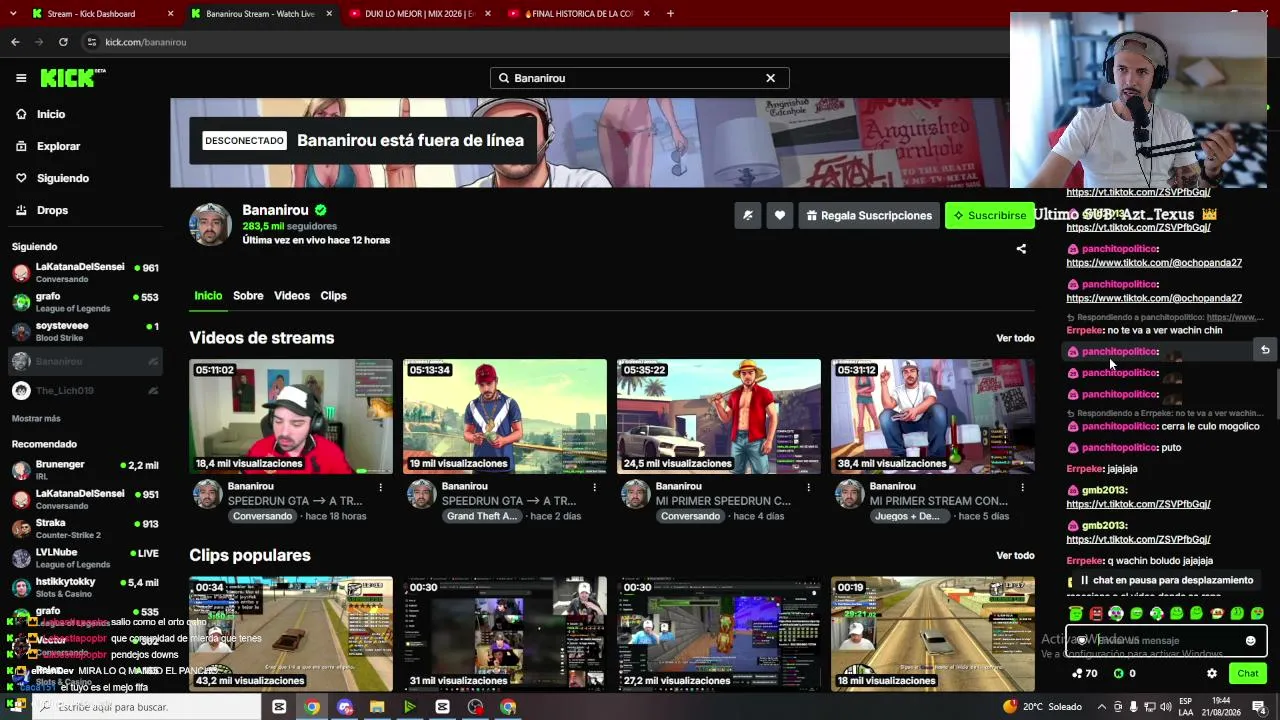Click the reply arrow on the hovered chat message
The image size is (1280, 720).
1265,350
